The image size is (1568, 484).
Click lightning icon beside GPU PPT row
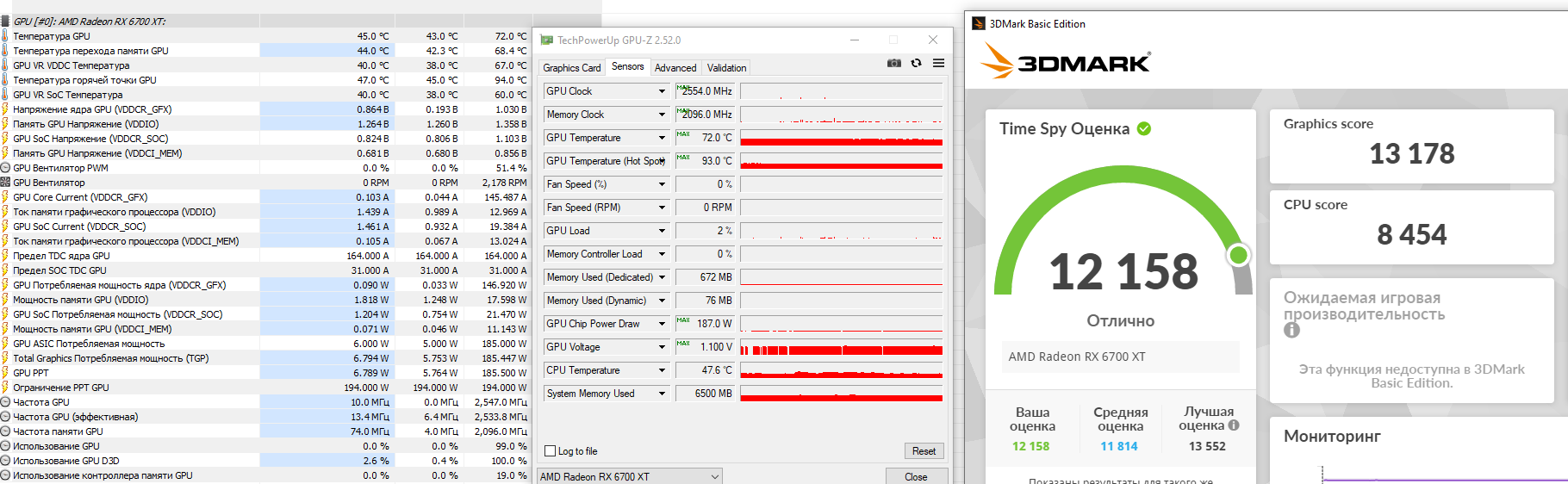tap(5, 373)
